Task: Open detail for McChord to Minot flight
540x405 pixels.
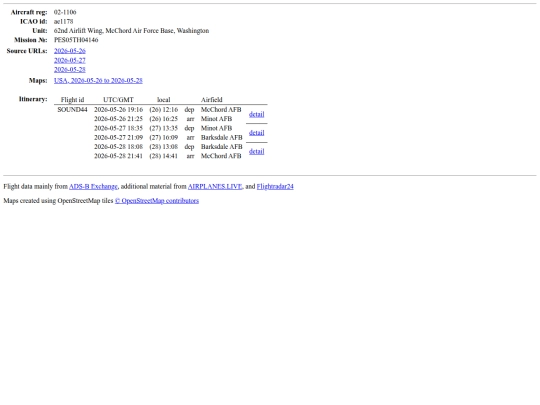Action: click(257, 114)
